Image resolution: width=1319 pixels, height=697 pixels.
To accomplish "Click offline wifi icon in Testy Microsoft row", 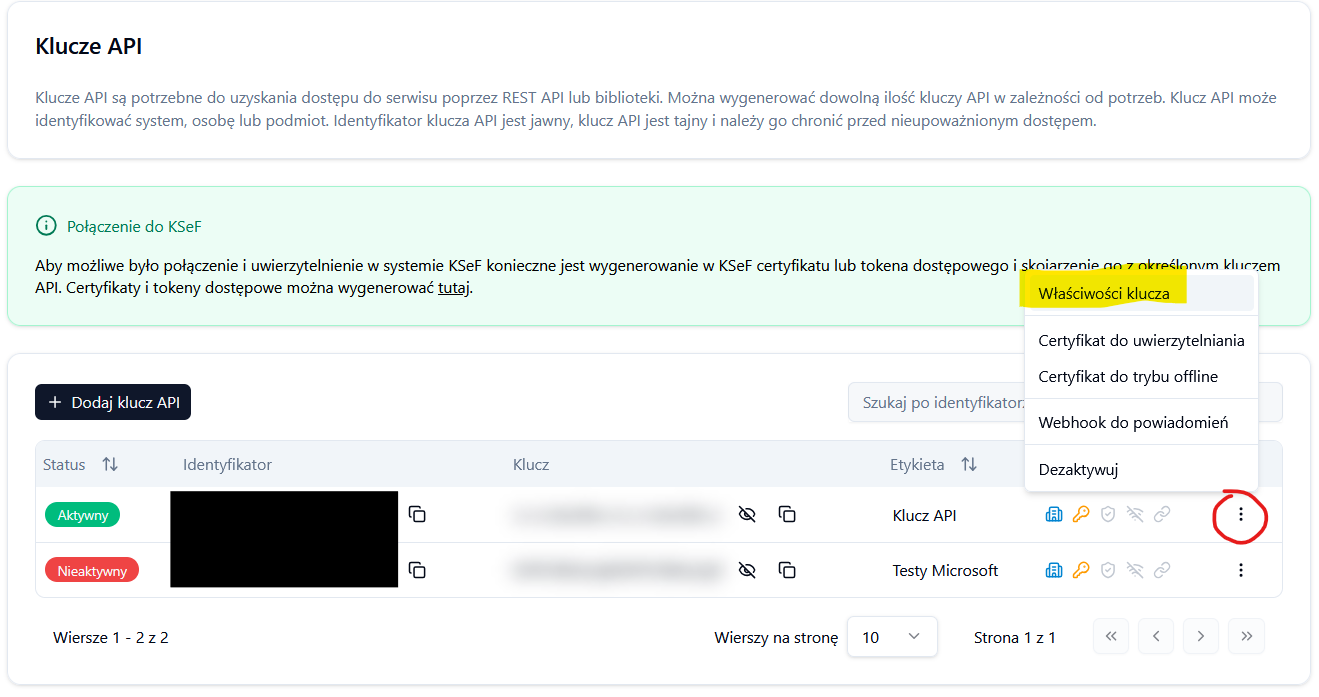I will coord(1134,570).
